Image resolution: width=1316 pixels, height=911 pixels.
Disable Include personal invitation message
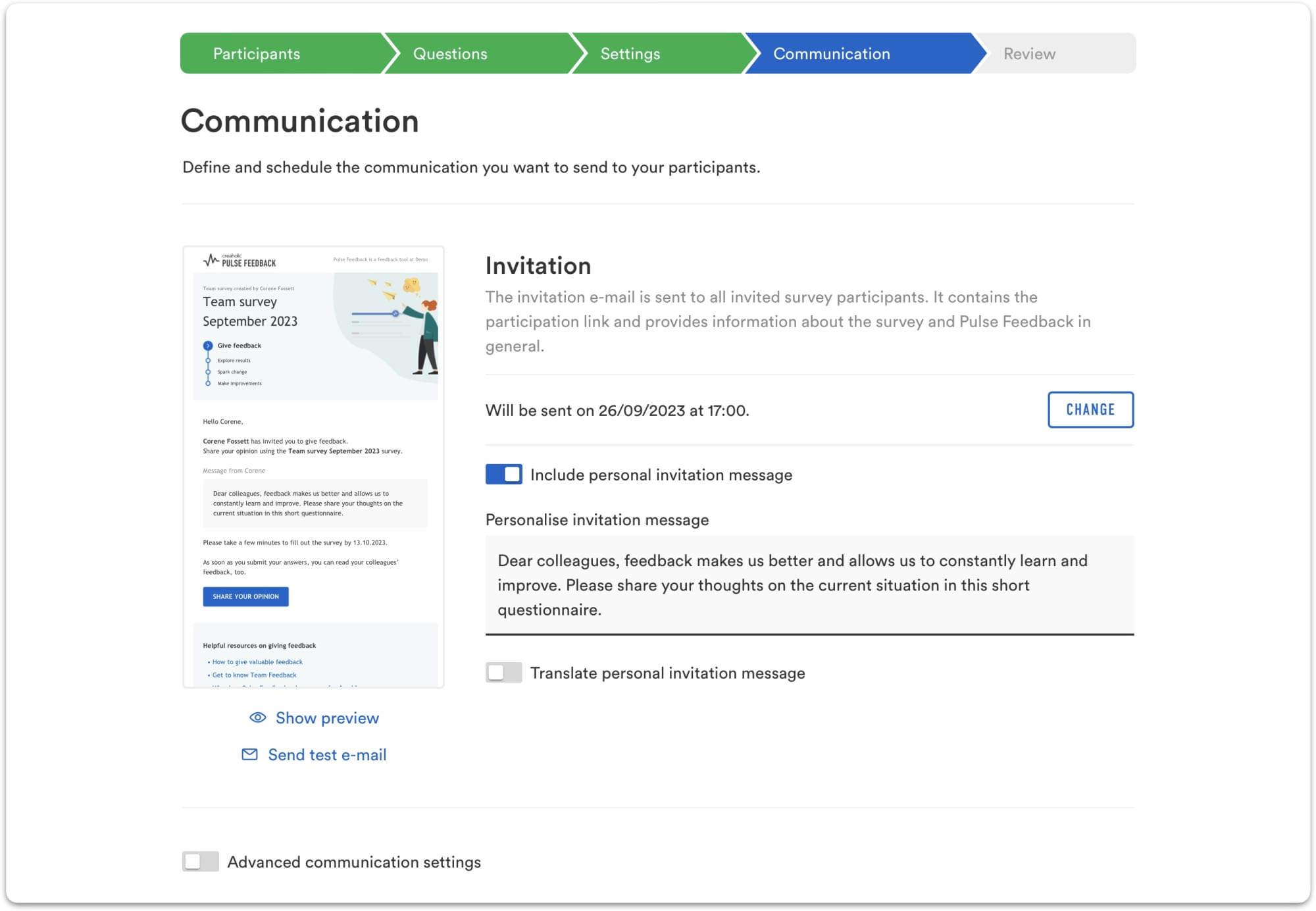504,474
